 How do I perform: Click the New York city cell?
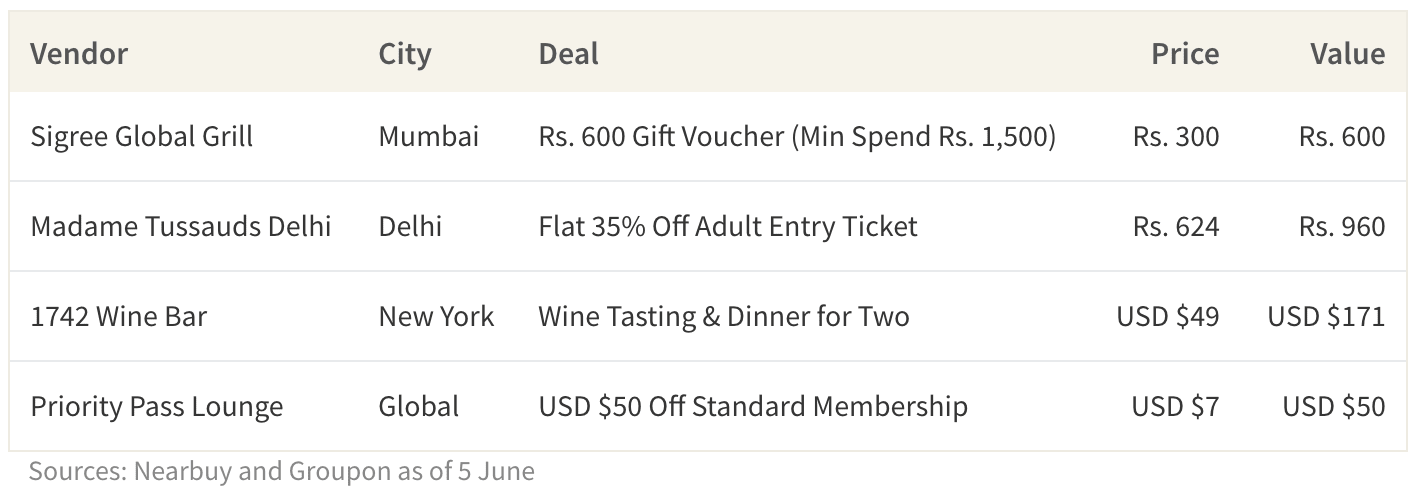(436, 317)
